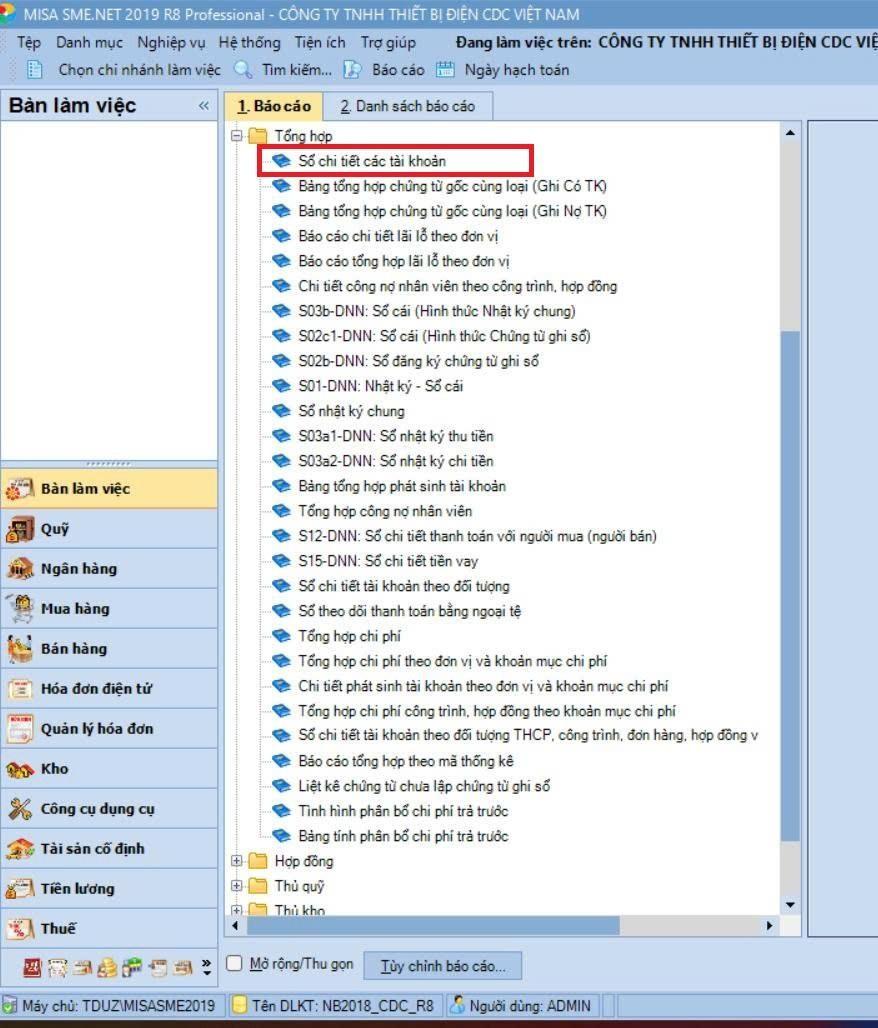Viewport: 878px width, 1028px height.
Task: Open the Tiện ích menu
Action: pos(320,43)
